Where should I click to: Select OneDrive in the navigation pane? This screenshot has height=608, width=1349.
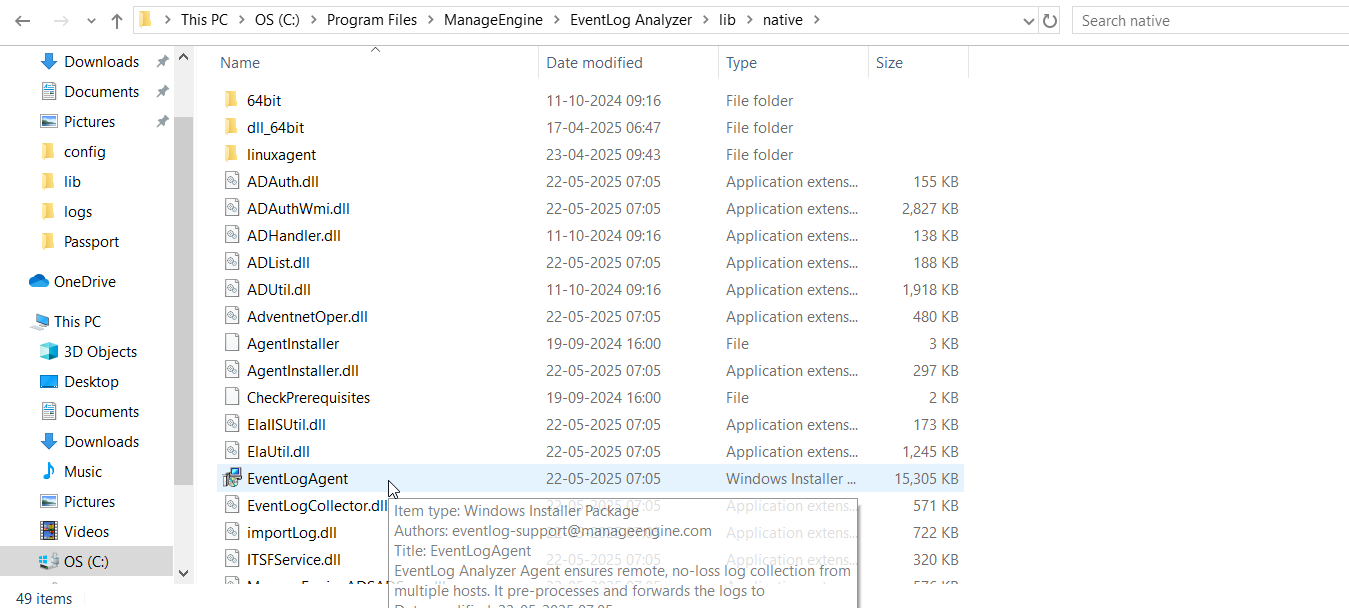point(84,282)
